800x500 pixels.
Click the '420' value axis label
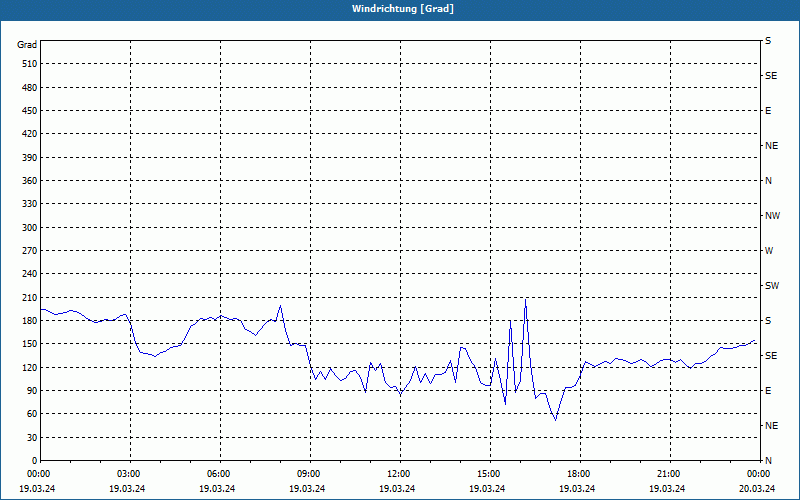point(30,134)
